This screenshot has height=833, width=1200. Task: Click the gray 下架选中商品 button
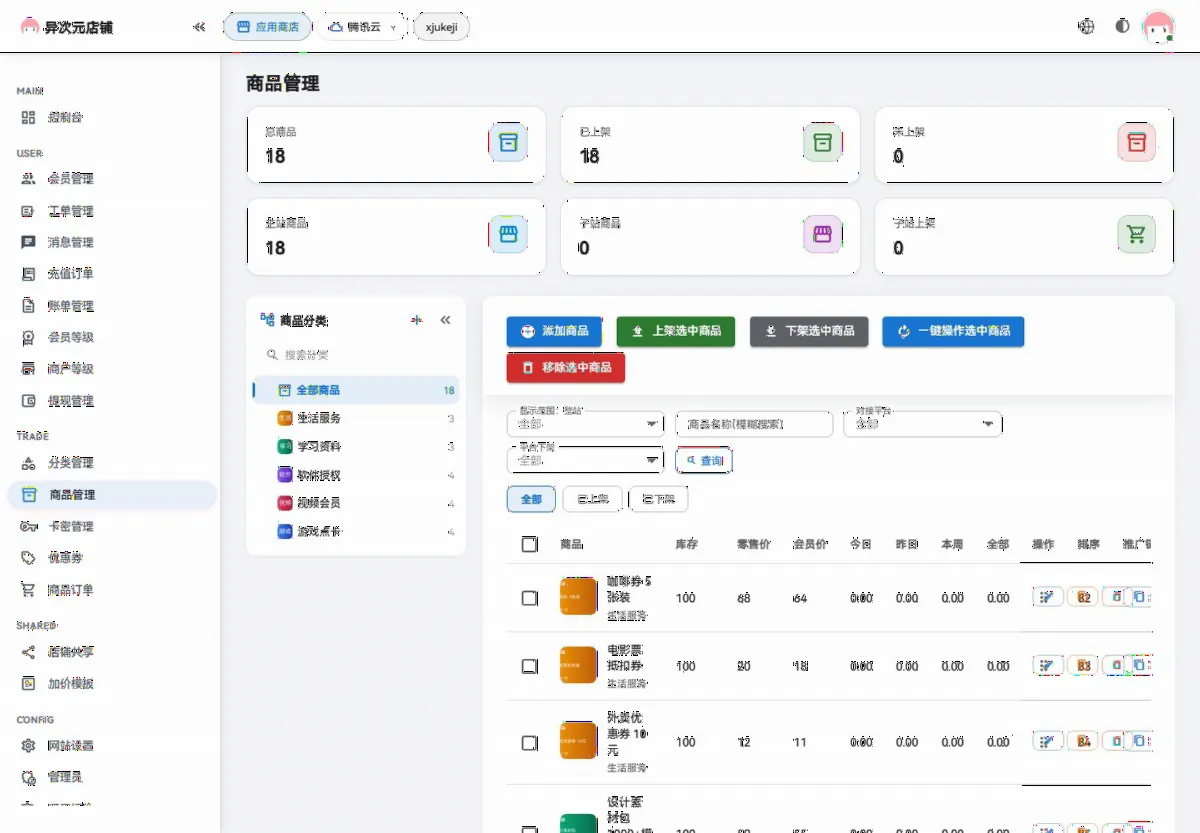tap(809, 331)
